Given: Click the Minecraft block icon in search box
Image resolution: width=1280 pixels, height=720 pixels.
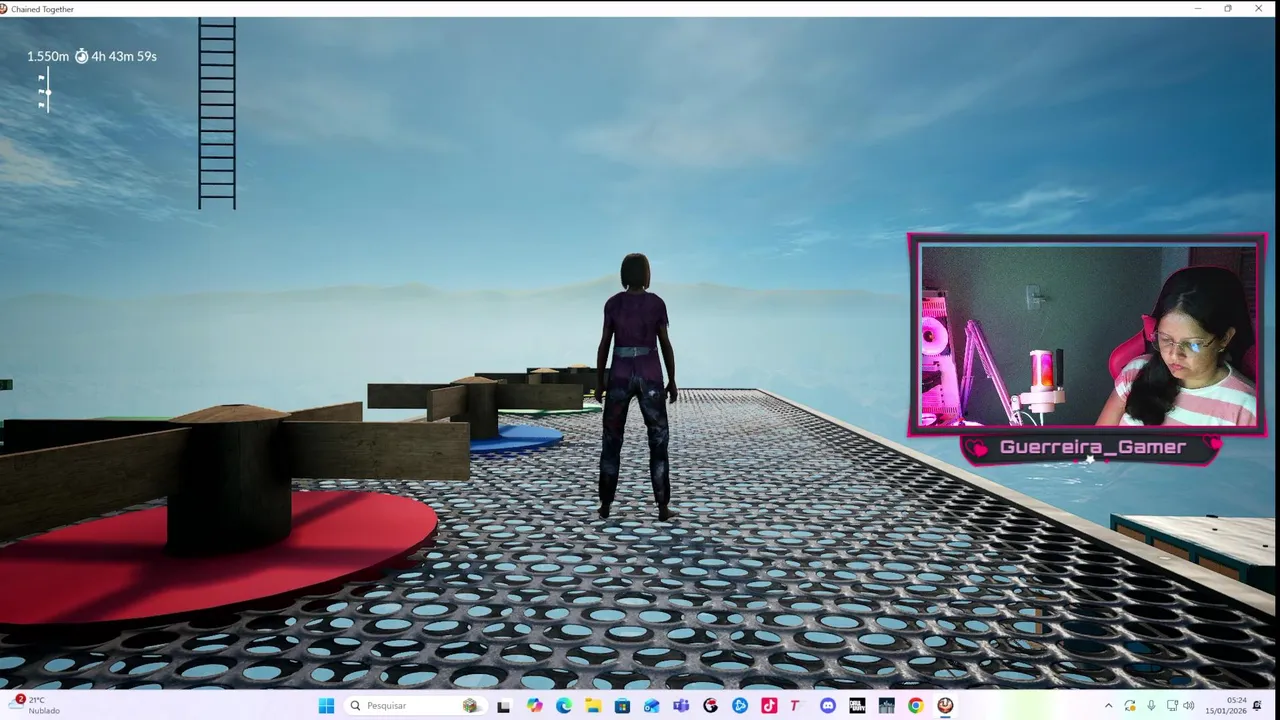Looking at the screenshot, I should (470, 706).
